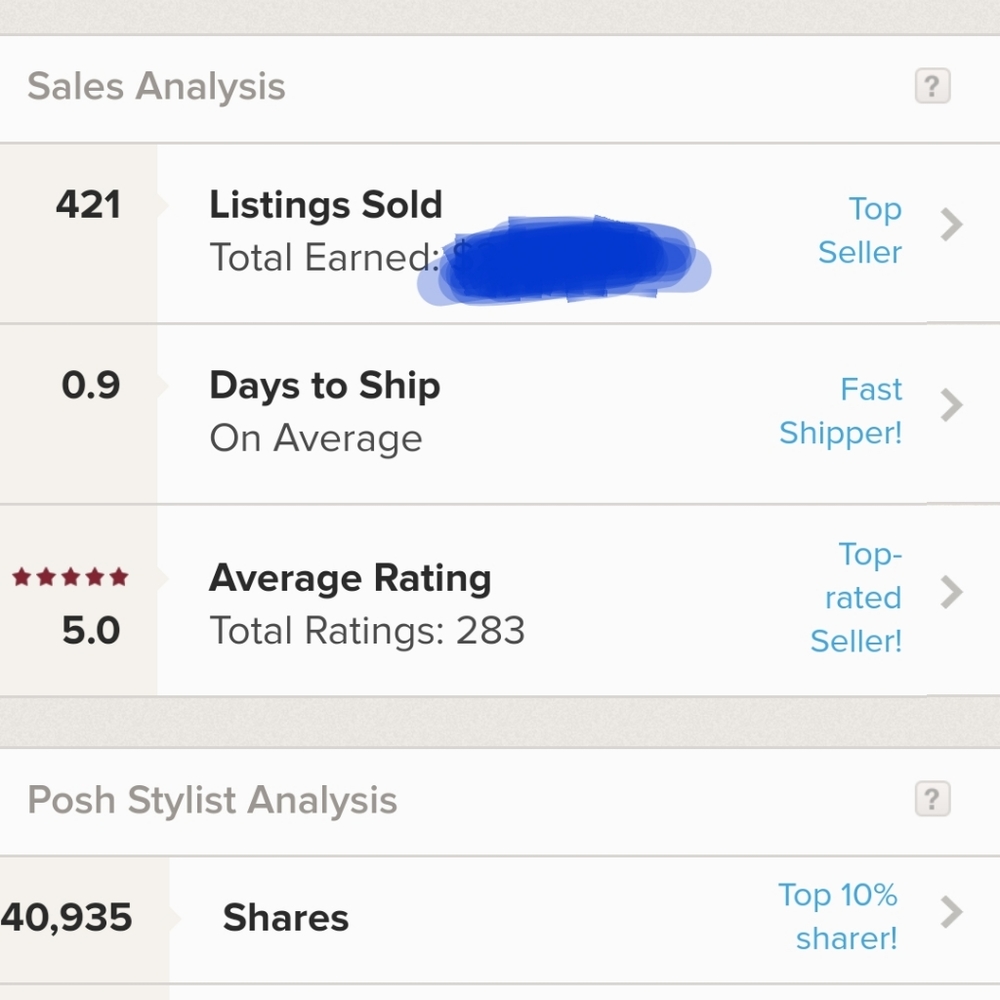Image resolution: width=1000 pixels, height=1000 pixels.
Task: Tap the 421 listings sold count
Action: click(x=88, y=205)
